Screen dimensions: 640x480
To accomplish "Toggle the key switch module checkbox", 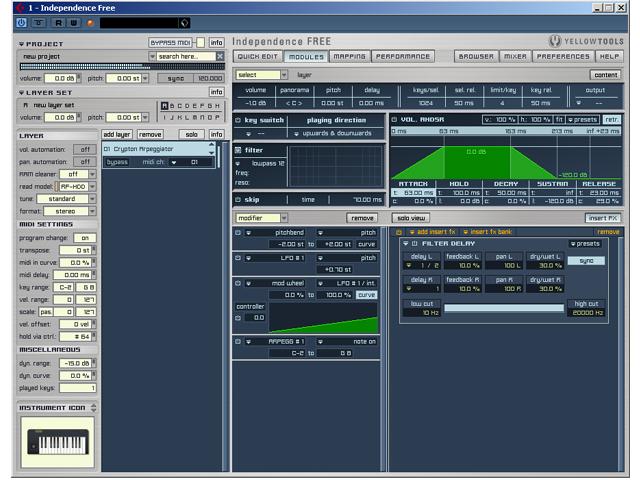I will pos(238,120).
